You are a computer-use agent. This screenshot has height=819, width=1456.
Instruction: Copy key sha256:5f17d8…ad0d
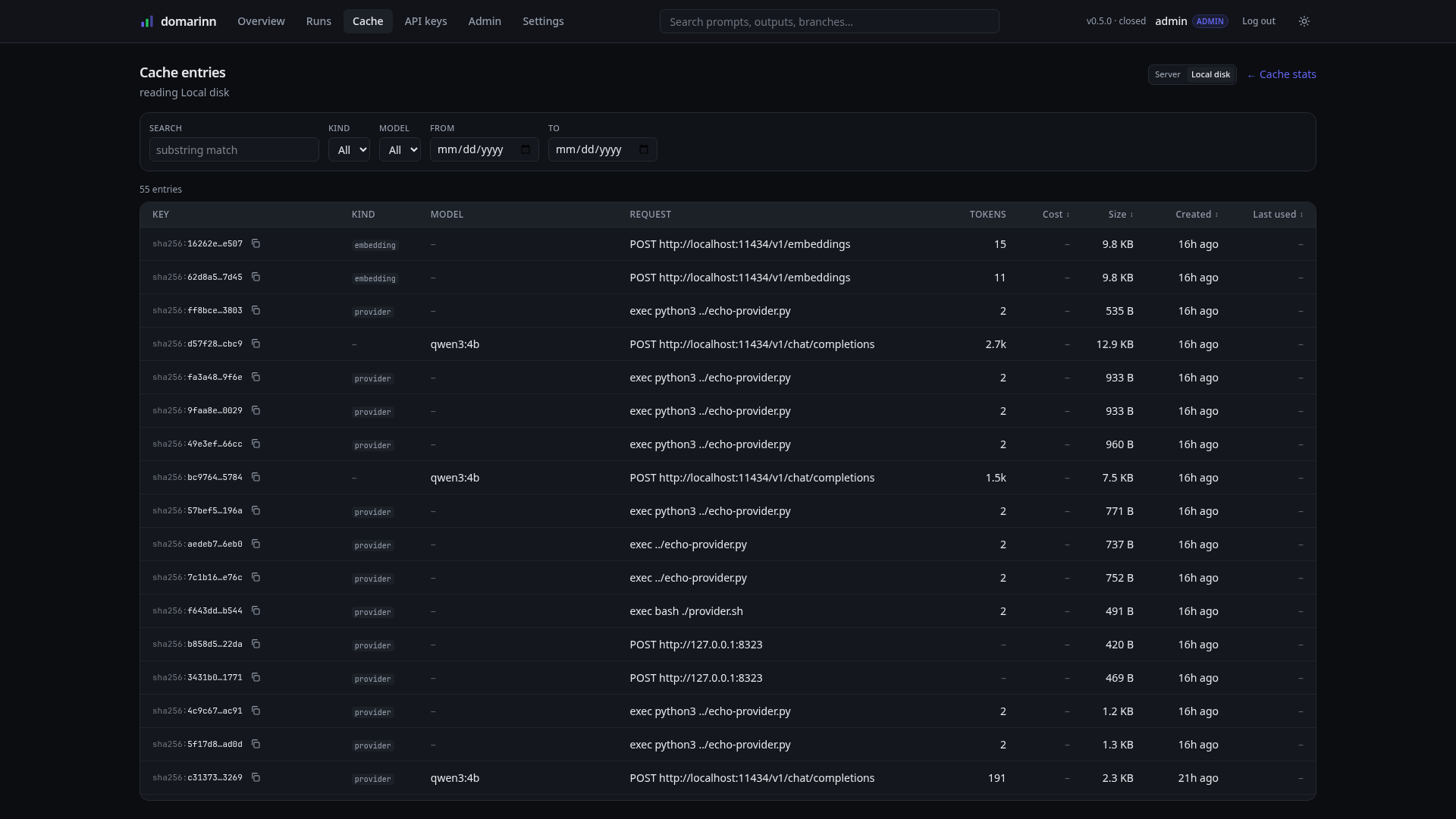tap(256, 744)
